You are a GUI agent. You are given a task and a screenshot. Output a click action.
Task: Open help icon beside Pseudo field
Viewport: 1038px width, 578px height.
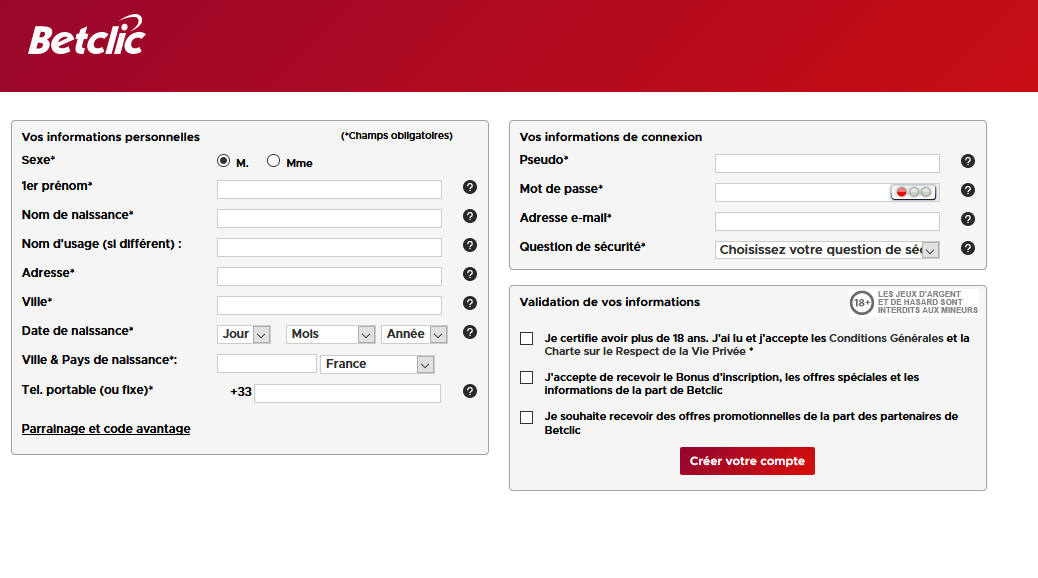point(967,162)
